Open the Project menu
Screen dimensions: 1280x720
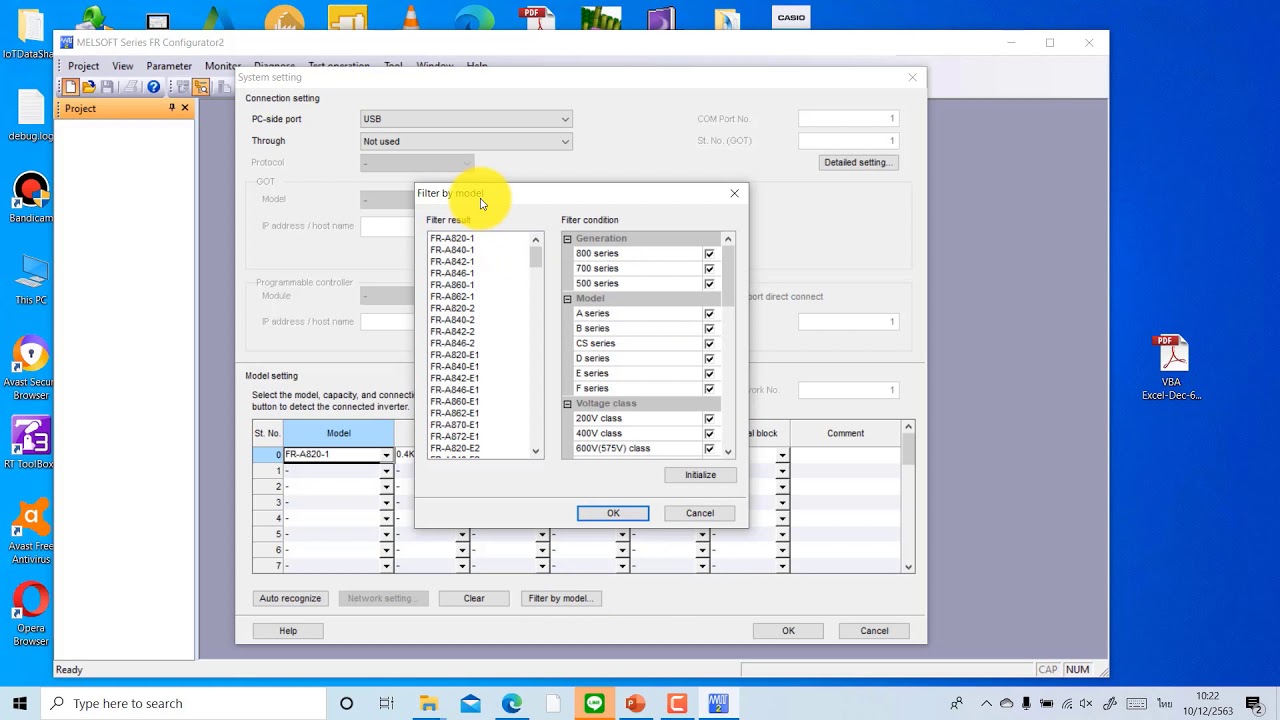click(83, 66)
